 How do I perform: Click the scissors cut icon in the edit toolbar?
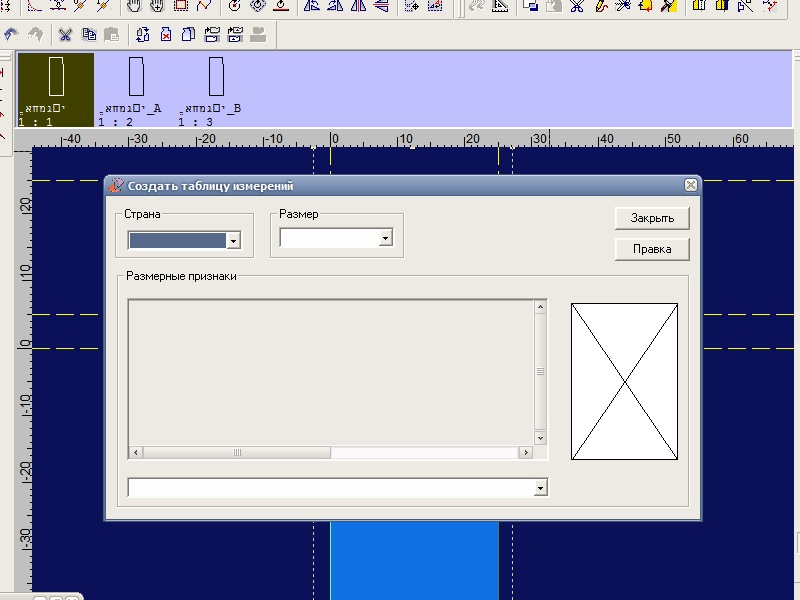65,35
